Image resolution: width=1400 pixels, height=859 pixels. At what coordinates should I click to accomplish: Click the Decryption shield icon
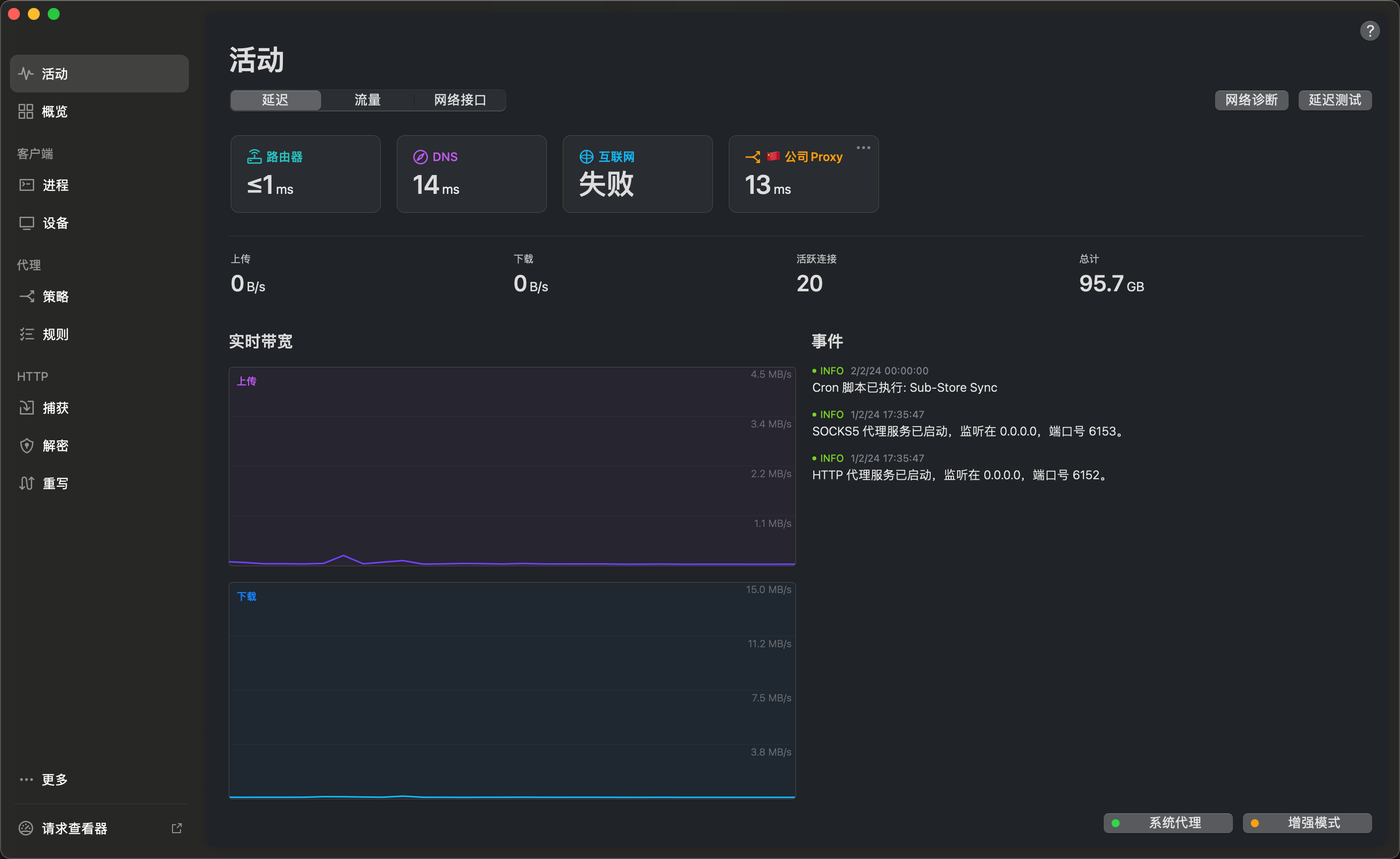[27, 445]
